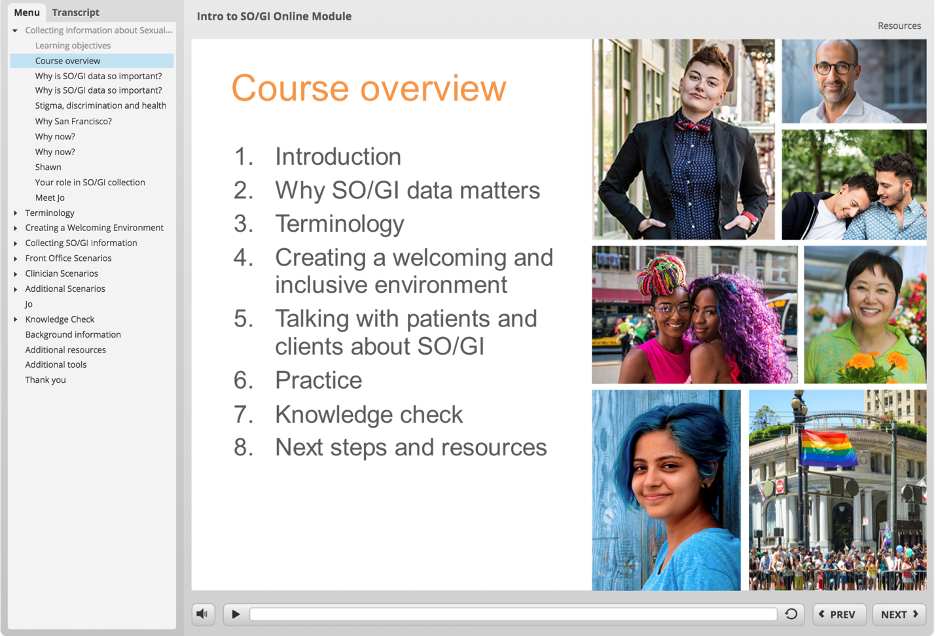Click the play button
Image resolution: width=936 pixels, height=636 pixels.
236,614
